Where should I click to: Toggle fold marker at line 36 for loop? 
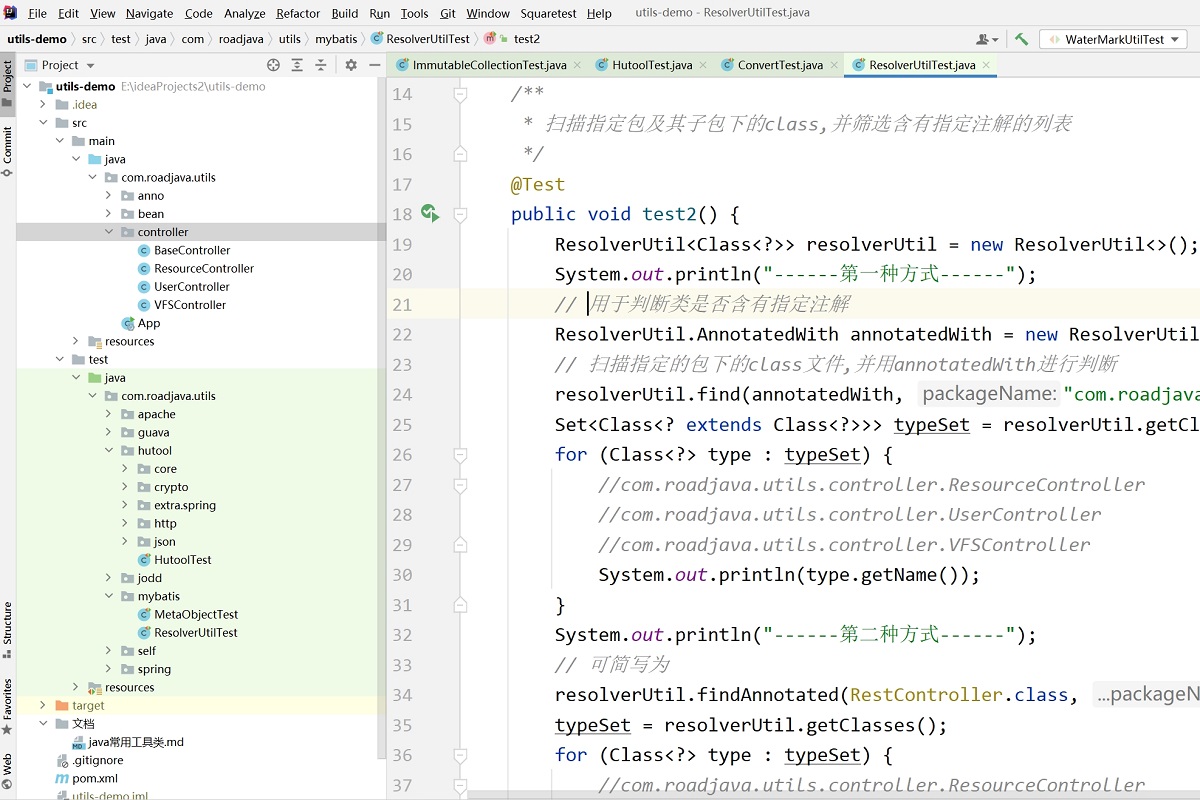[x=460, y=754]
